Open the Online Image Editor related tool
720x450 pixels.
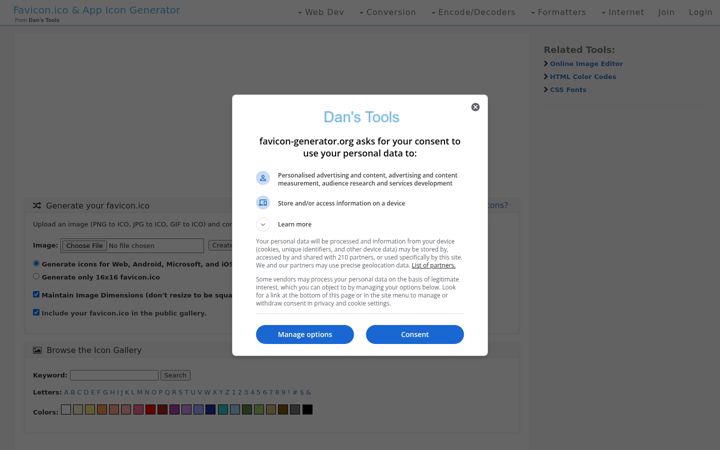pos(586,64)
